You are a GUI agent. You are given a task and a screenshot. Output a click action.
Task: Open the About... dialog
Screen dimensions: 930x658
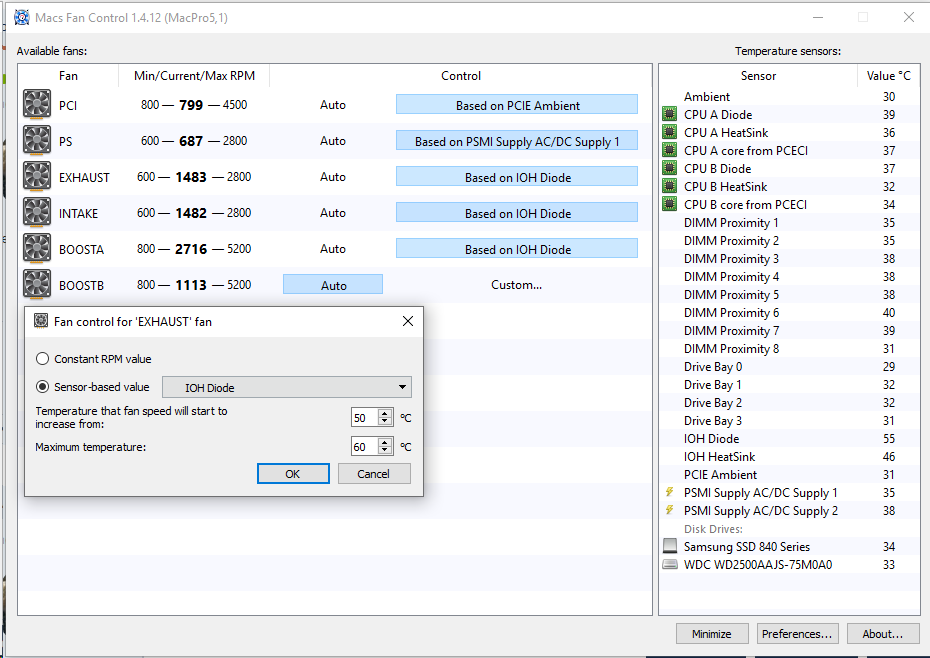883,634
